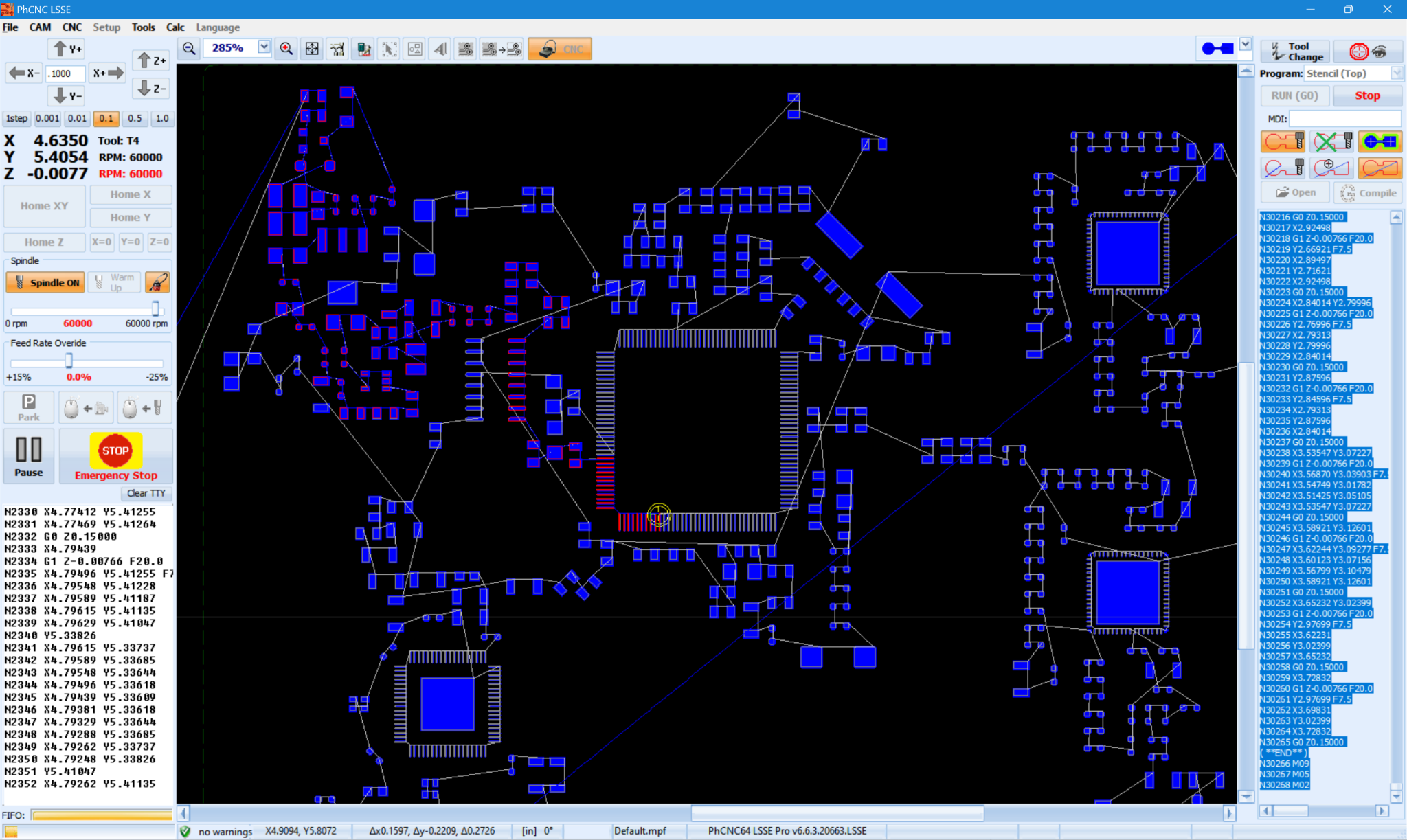Click the Feed Rate Override slider handle
The width and height of the screenshot is (1407, 840).
coord(69,361)
